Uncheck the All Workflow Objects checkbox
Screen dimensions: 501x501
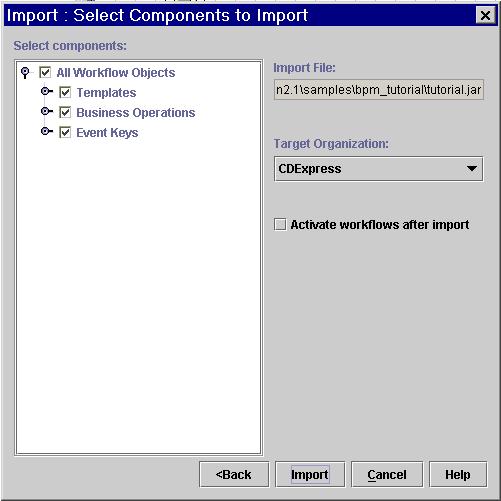click(45, 72)
